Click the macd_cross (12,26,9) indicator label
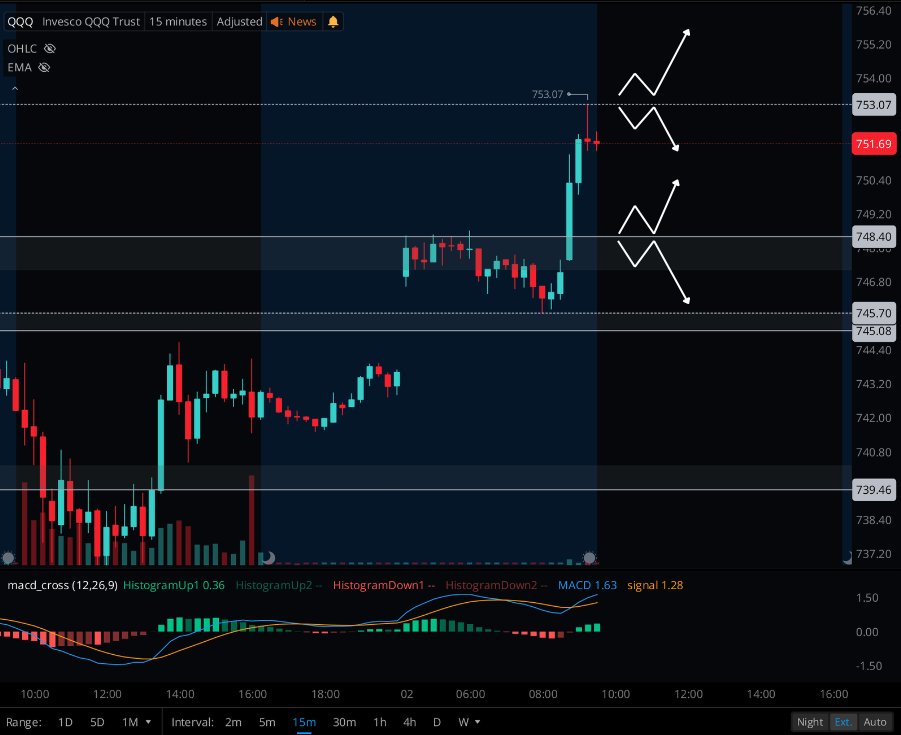Screen dimensions: 901x735 (x=62, y=585)
